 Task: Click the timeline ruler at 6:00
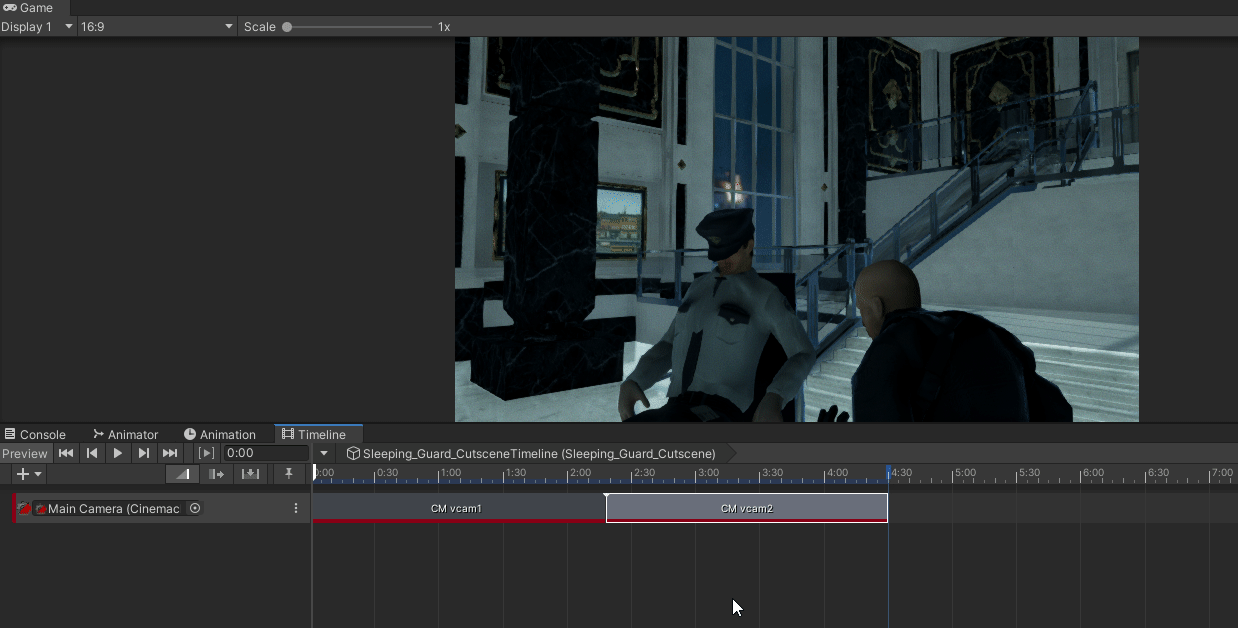(1093, 473)
